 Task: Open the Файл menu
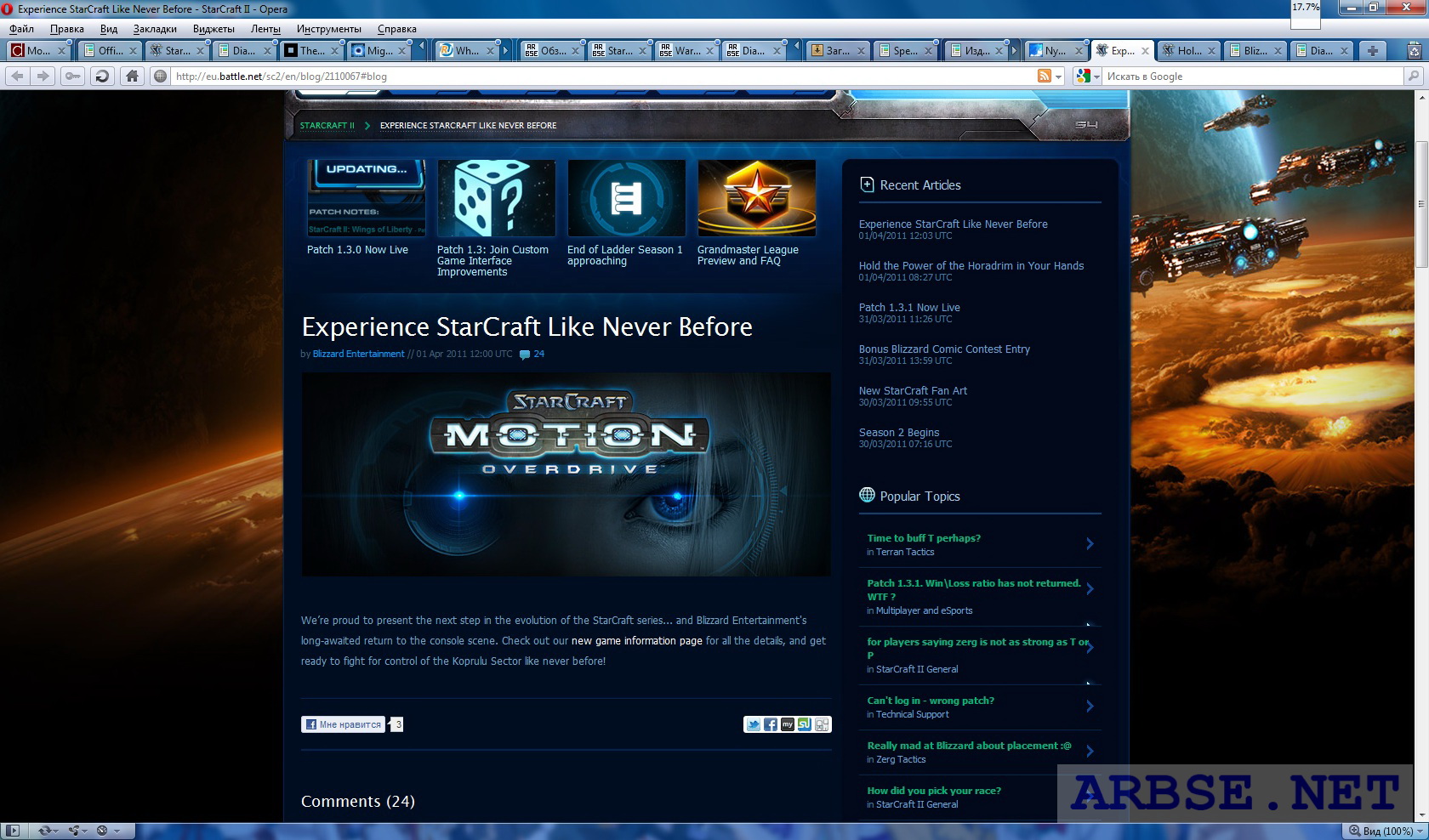point(22,29)
